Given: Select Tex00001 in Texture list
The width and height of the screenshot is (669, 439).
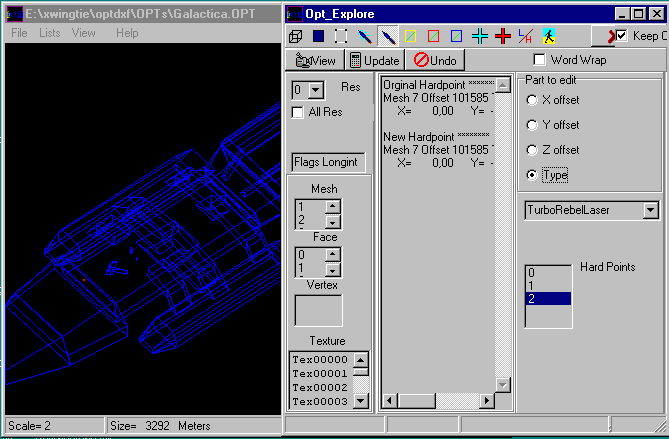Looking at the screenshot, I should [321, 373].
